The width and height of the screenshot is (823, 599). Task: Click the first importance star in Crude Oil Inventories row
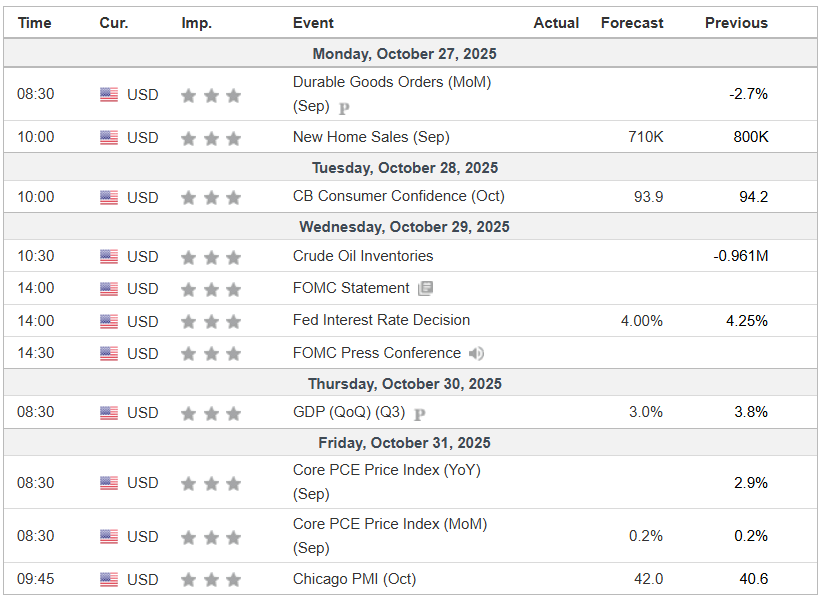pyautogui.click(x=188, y=257)
